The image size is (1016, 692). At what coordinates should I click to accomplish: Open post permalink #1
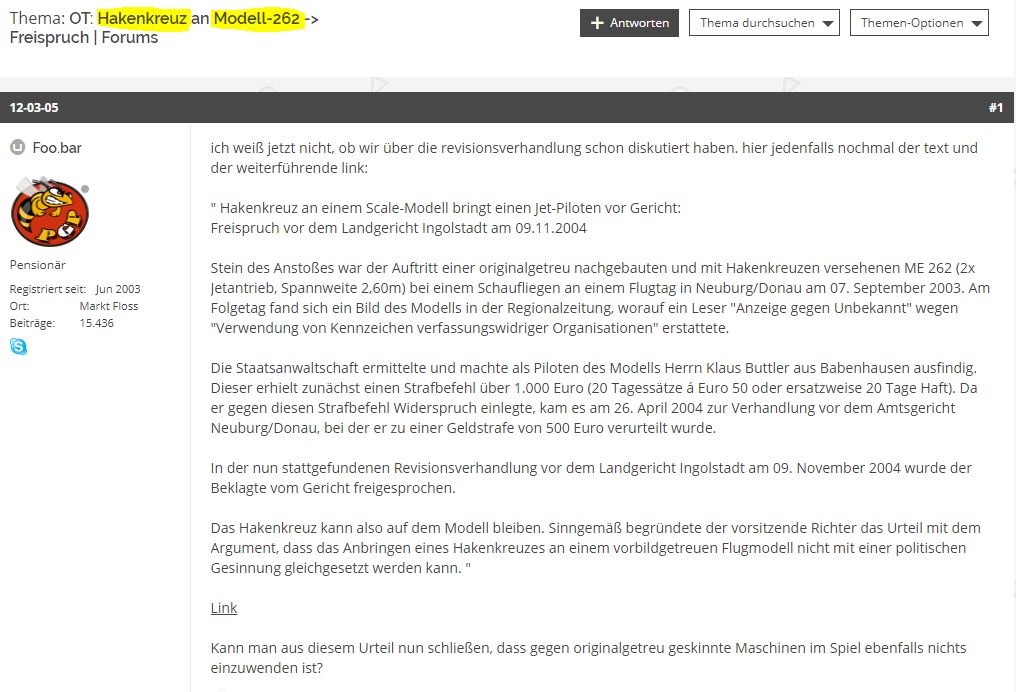[x=995, y=107]
